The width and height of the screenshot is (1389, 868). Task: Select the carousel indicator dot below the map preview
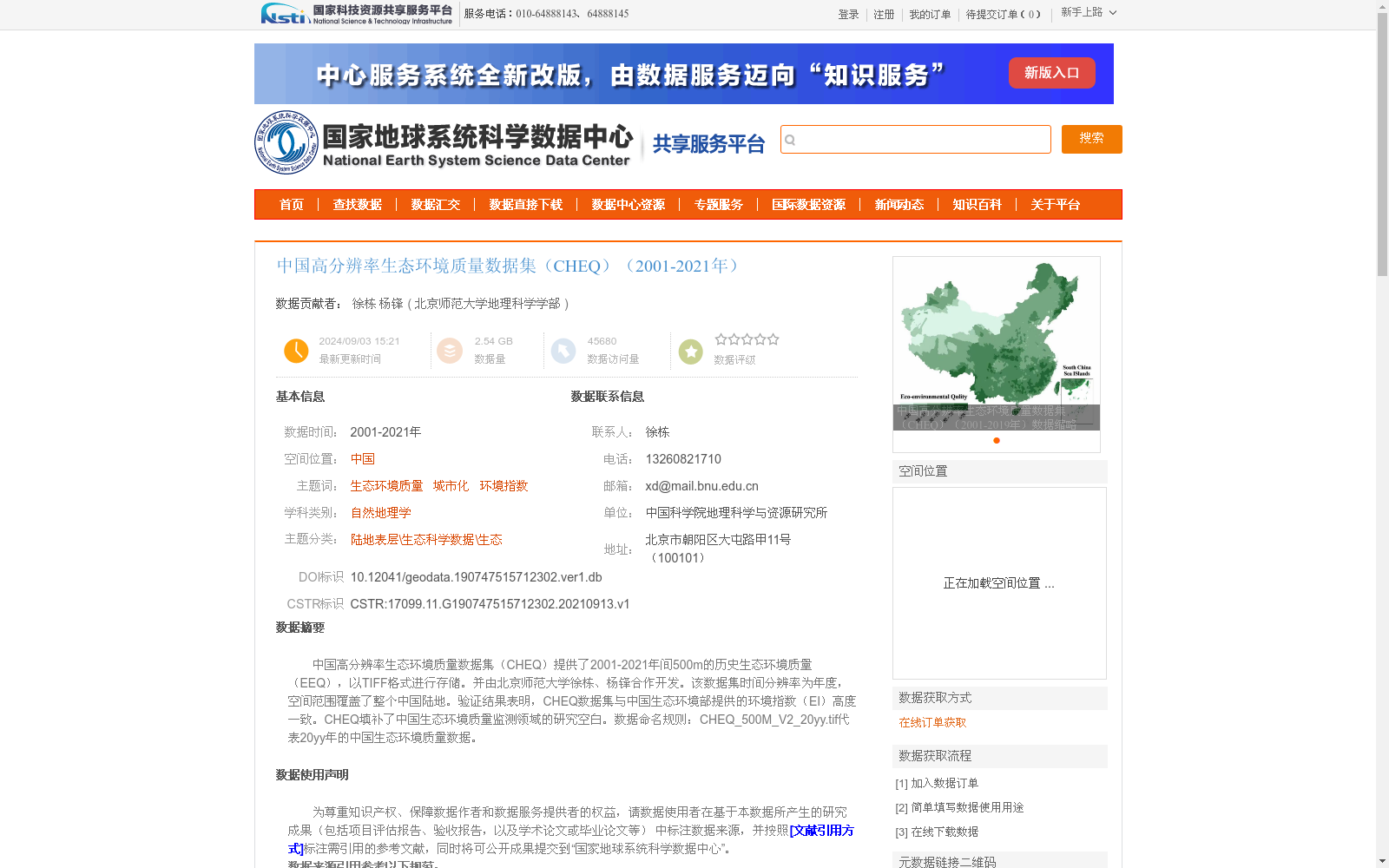(x=996, y=440)
